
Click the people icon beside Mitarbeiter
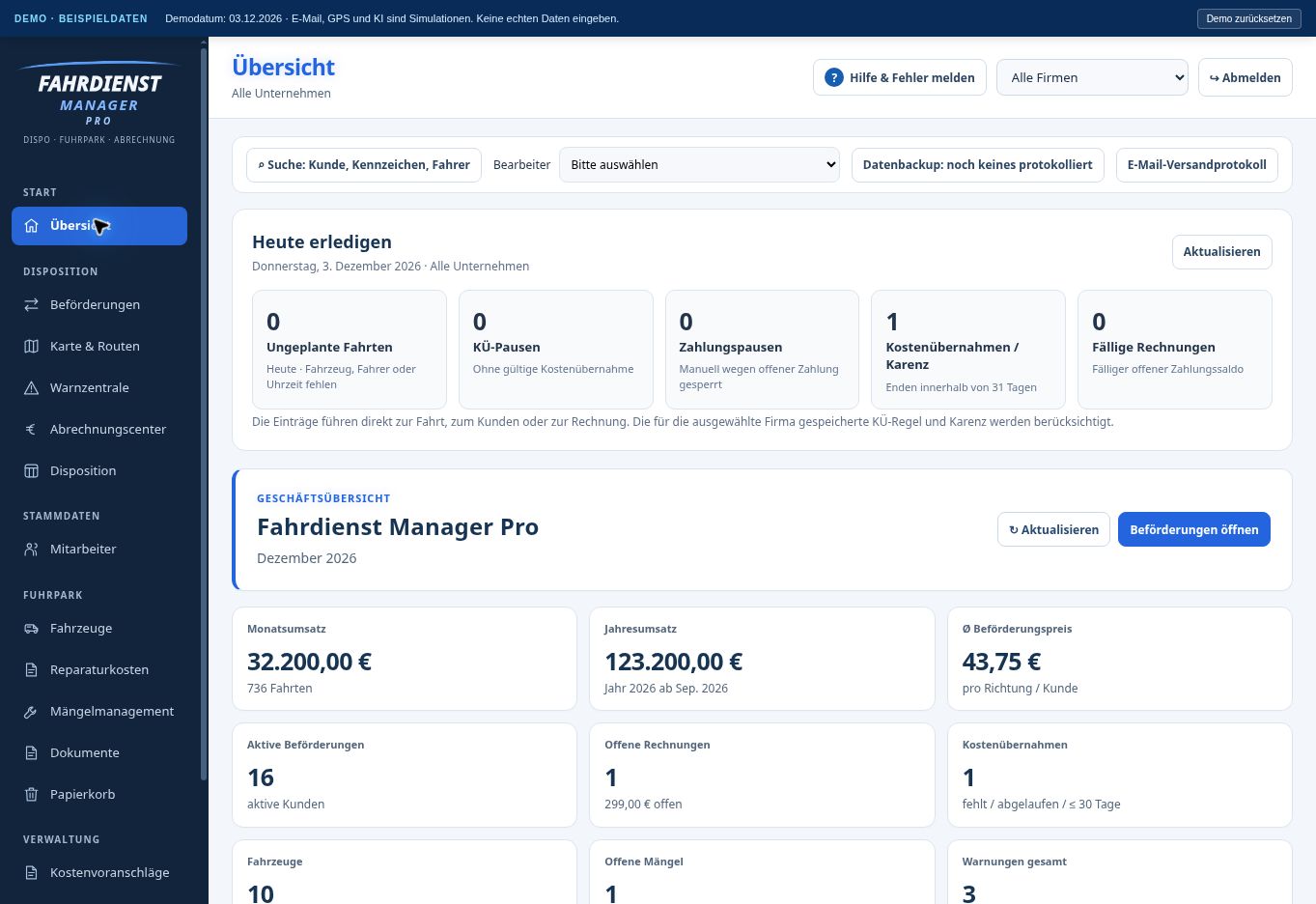click(x=31, y=550)
